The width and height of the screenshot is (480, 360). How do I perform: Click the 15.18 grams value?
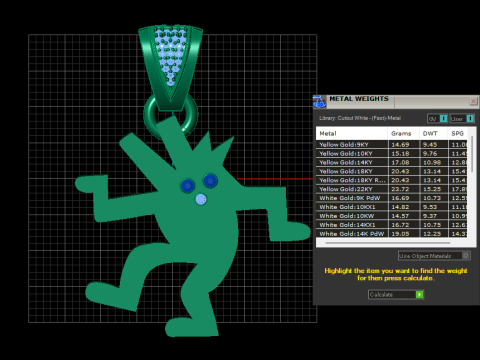point(400,154)
